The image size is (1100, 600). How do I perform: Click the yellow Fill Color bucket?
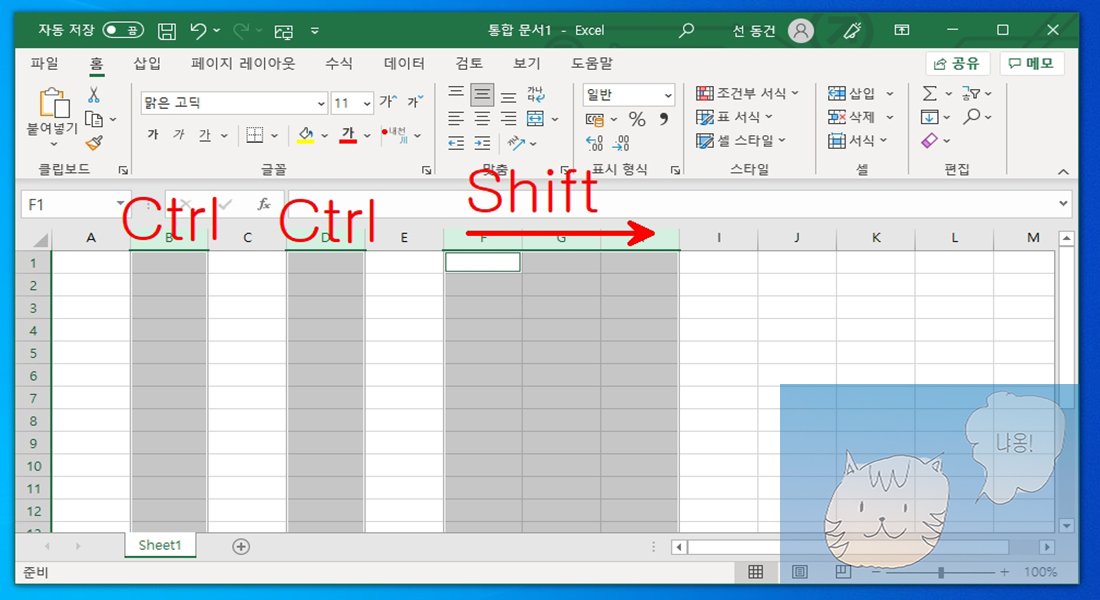305,135
